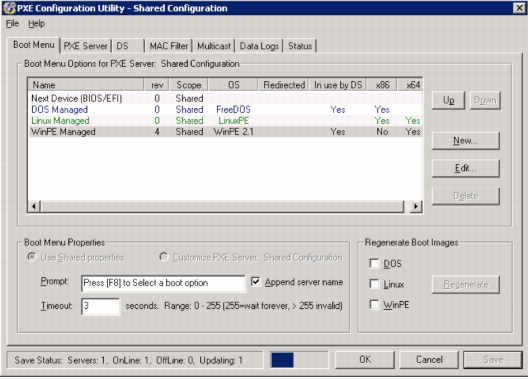Viewport: 530px width, 379px height.
Task: Select the WinPE Managed boot option
Action: click(x=225, y=132)
